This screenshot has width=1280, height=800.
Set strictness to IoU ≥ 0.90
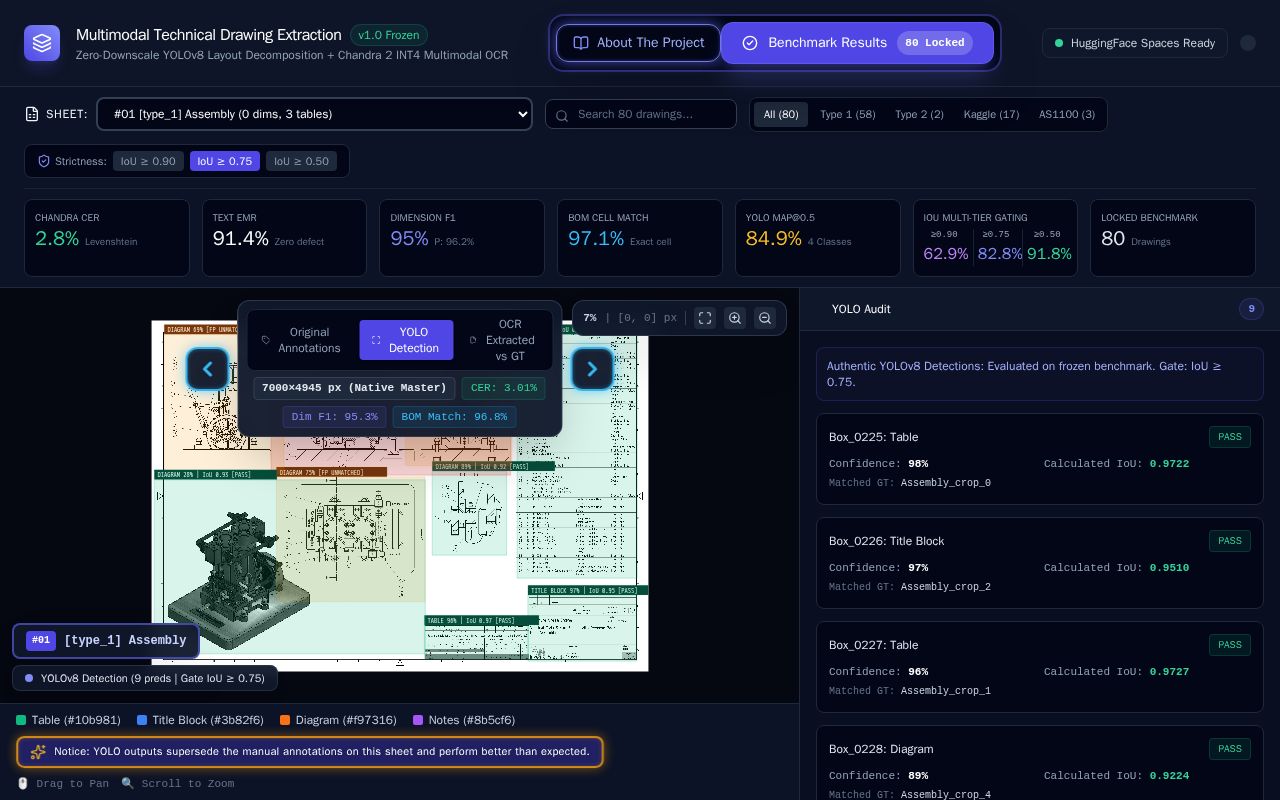148,161
